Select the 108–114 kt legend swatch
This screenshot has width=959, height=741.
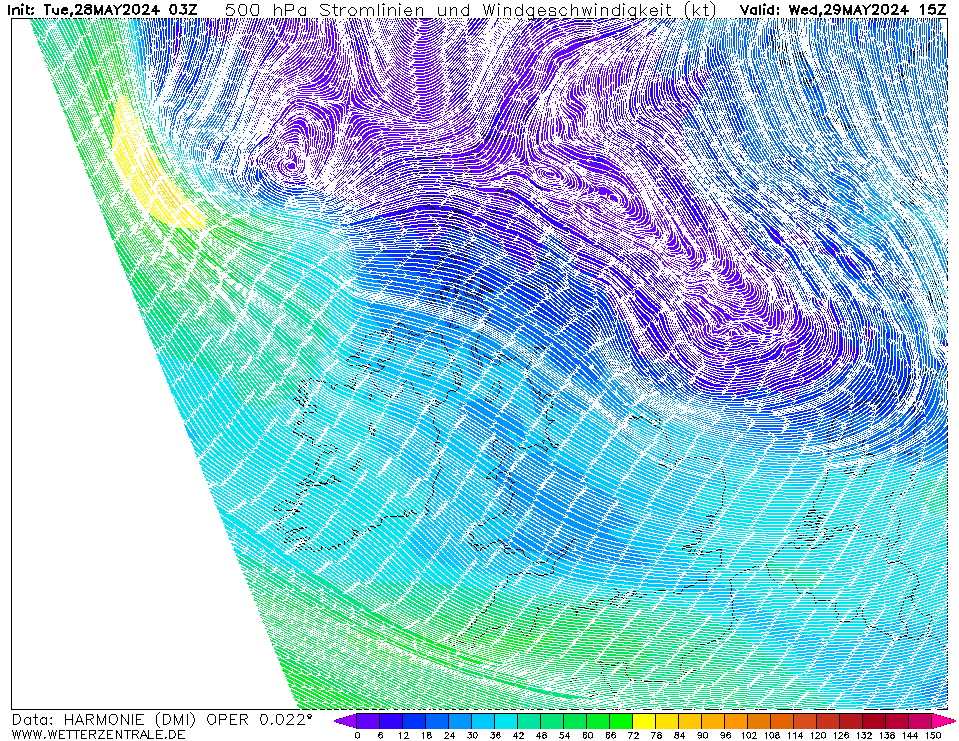pyautogui.click(x=782, y=721)
